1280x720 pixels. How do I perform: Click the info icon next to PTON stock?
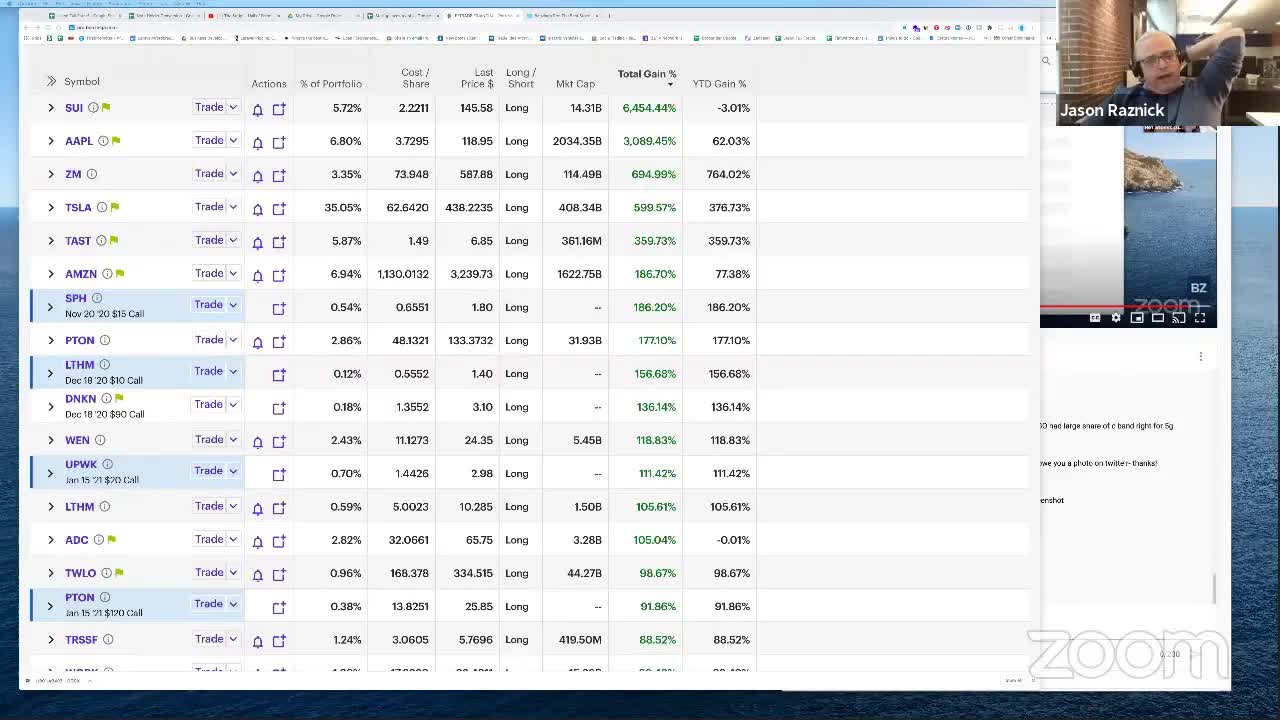point(104,340)
